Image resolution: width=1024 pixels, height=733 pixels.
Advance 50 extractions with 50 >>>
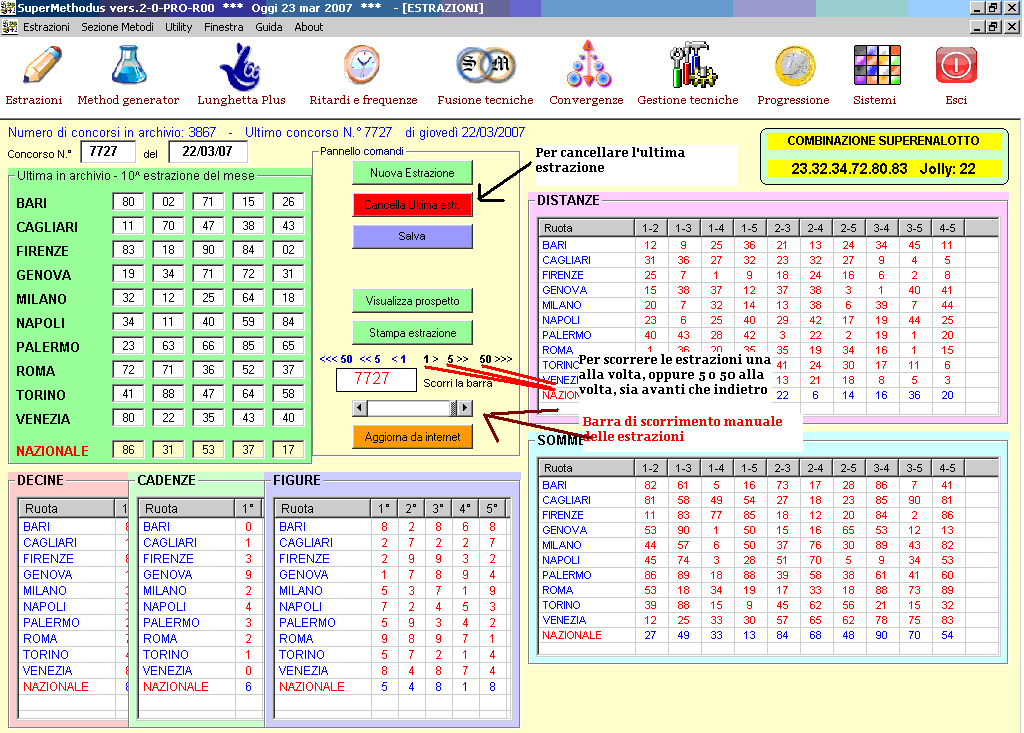[496, 359]
